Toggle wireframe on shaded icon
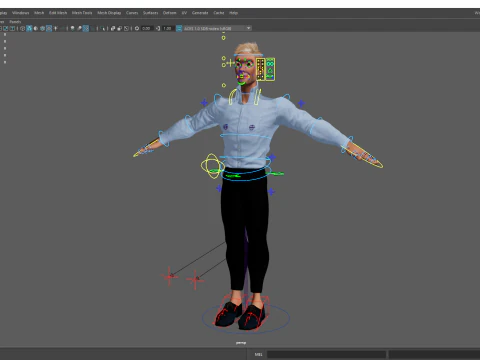The height and width of the screenshot is (360, 480). pyautogui.click(x=42, y=28)
